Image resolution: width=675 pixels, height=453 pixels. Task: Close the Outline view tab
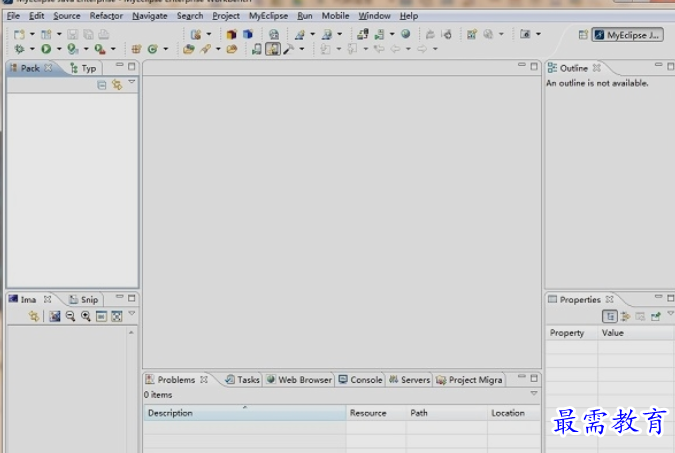[x=596, y=68]
